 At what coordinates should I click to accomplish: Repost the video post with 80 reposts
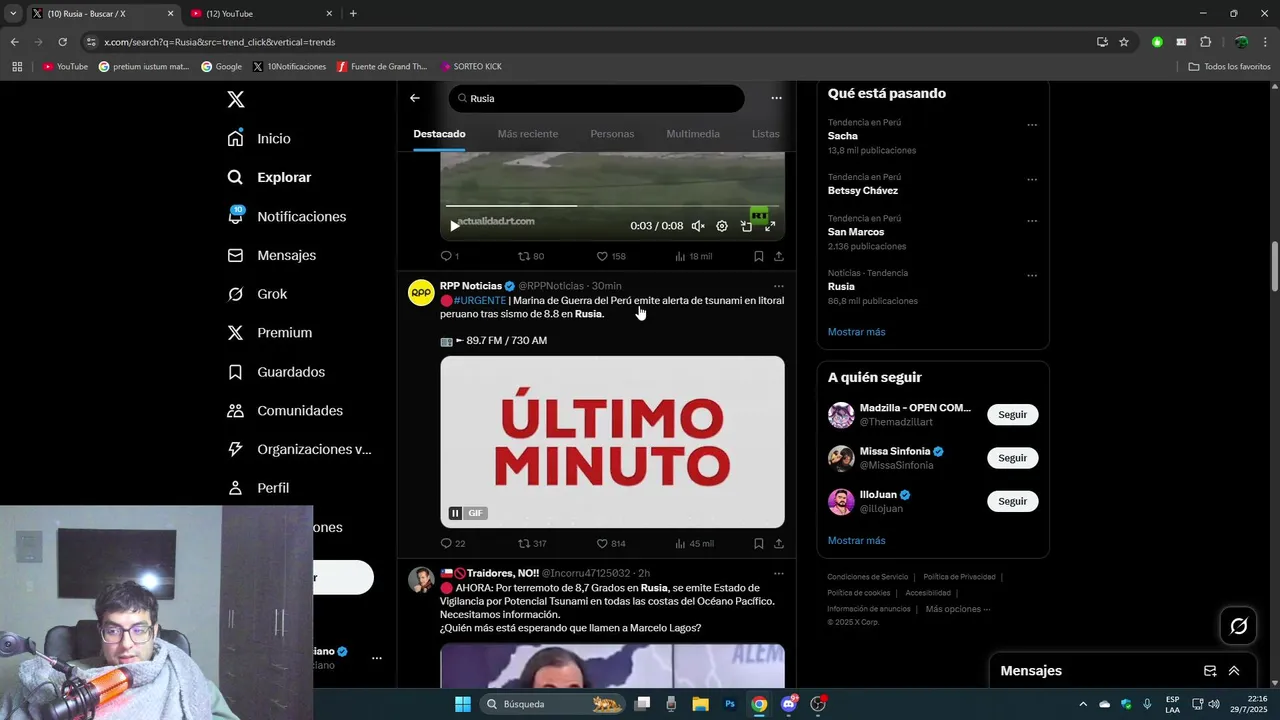pos(531,256)
